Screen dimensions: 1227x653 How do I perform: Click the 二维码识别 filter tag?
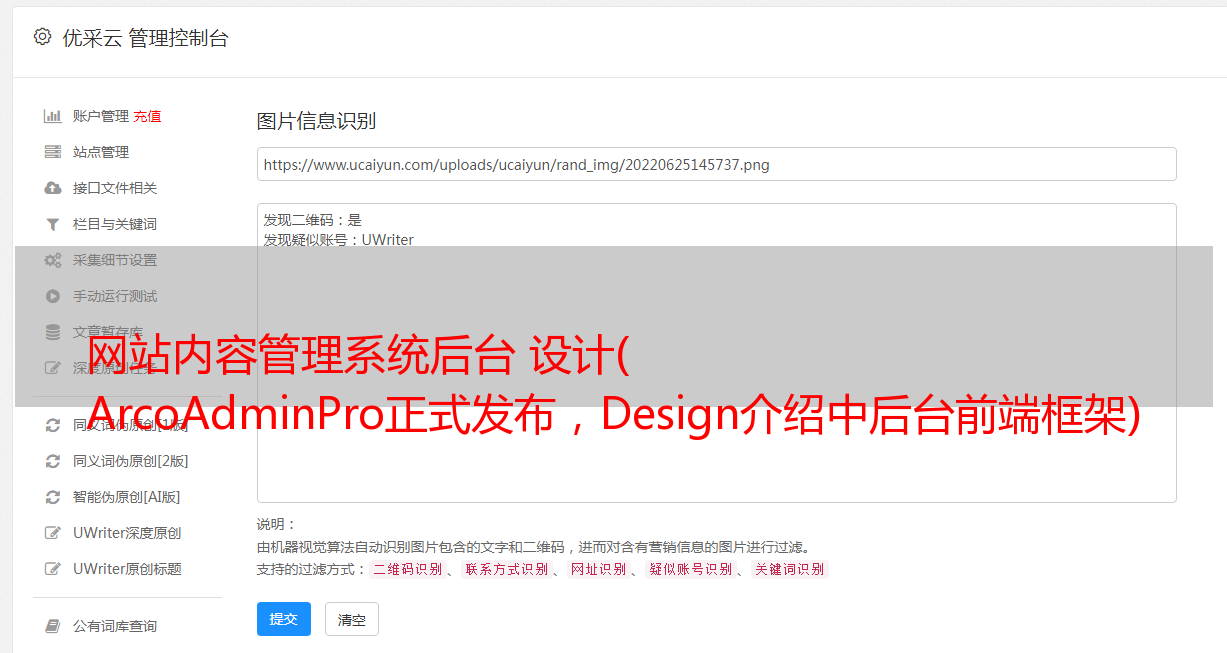click(407, 569)
